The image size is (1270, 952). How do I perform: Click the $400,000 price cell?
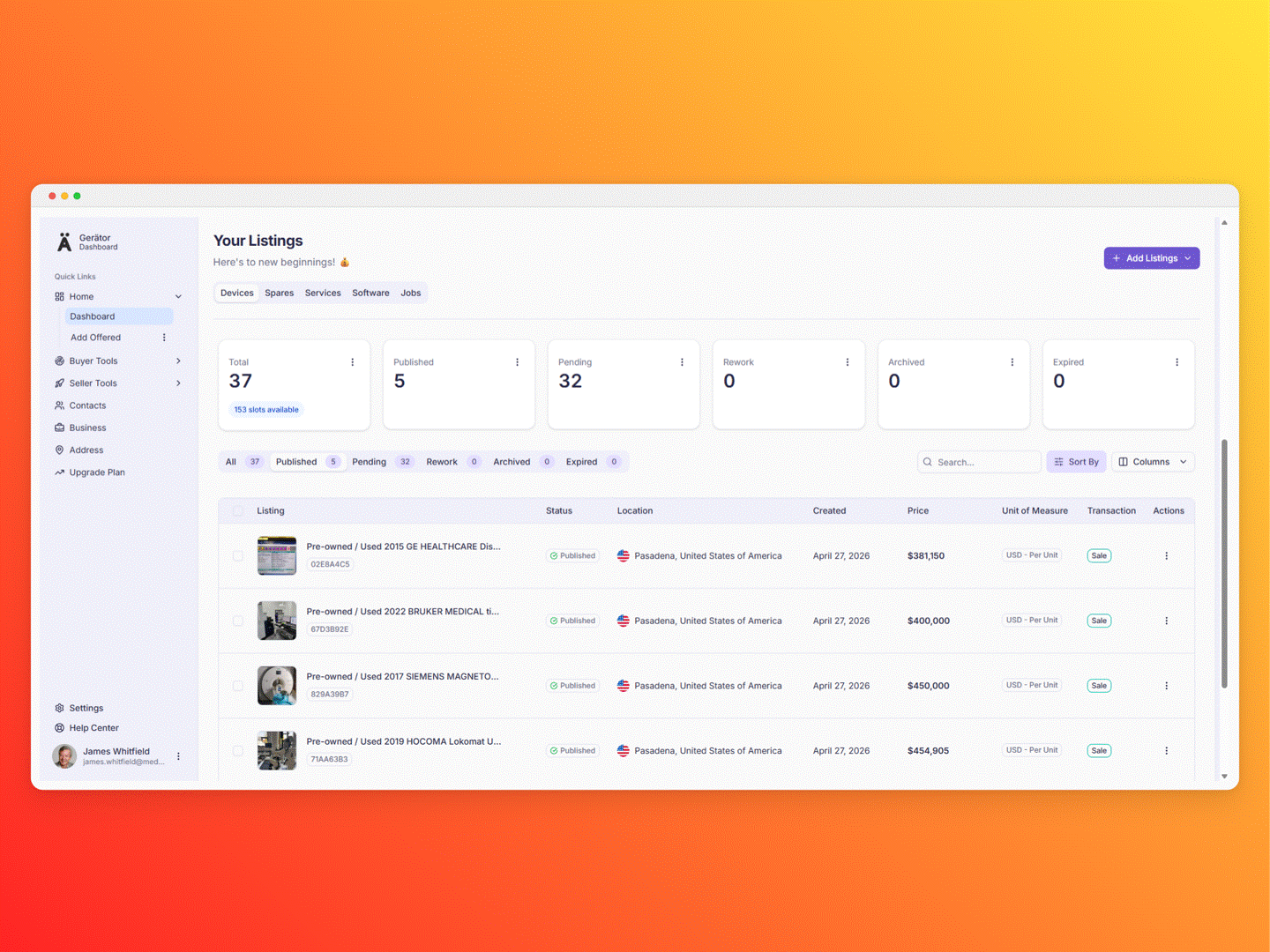929,621
